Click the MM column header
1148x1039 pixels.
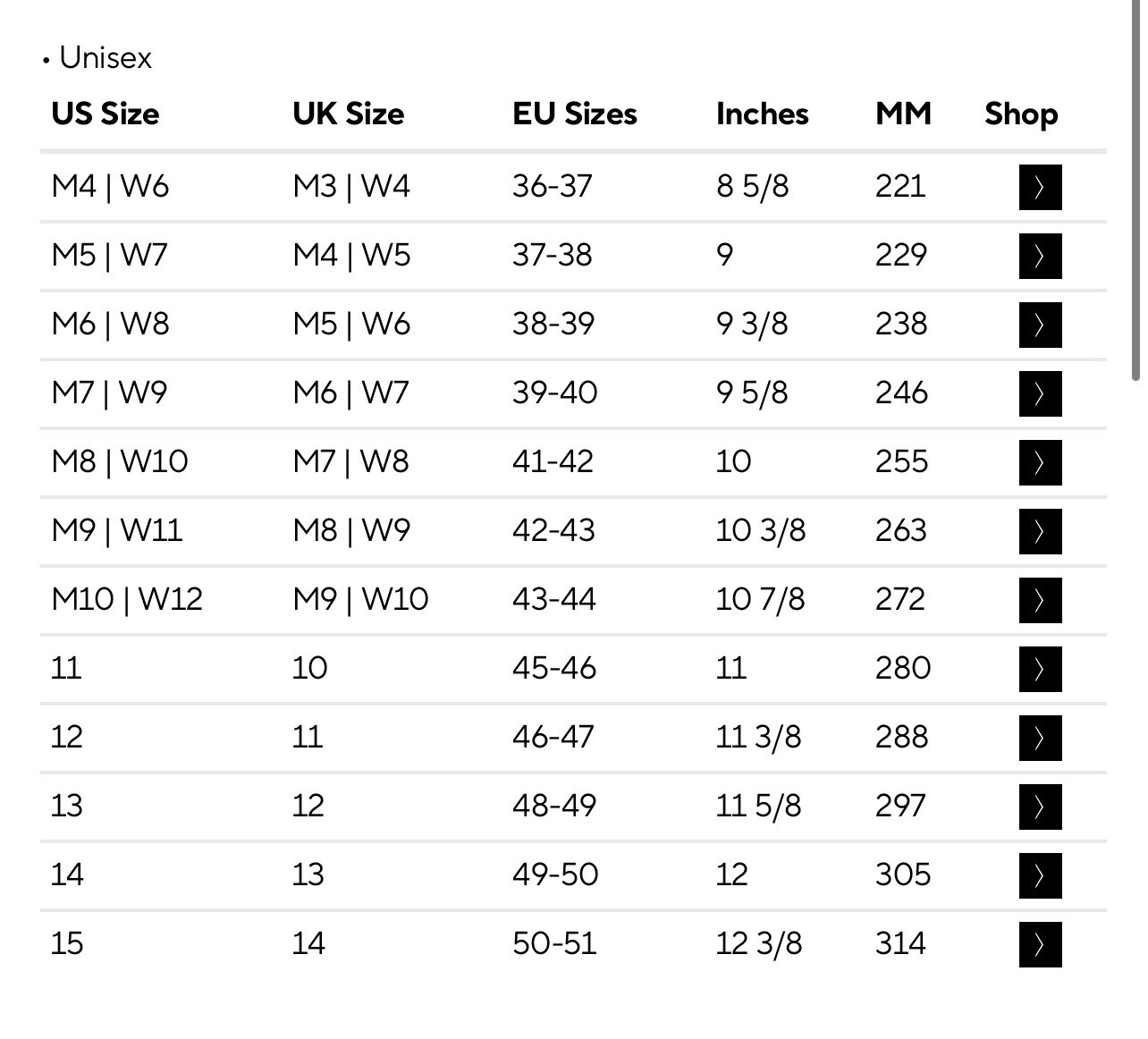click(x=903, y=114)
